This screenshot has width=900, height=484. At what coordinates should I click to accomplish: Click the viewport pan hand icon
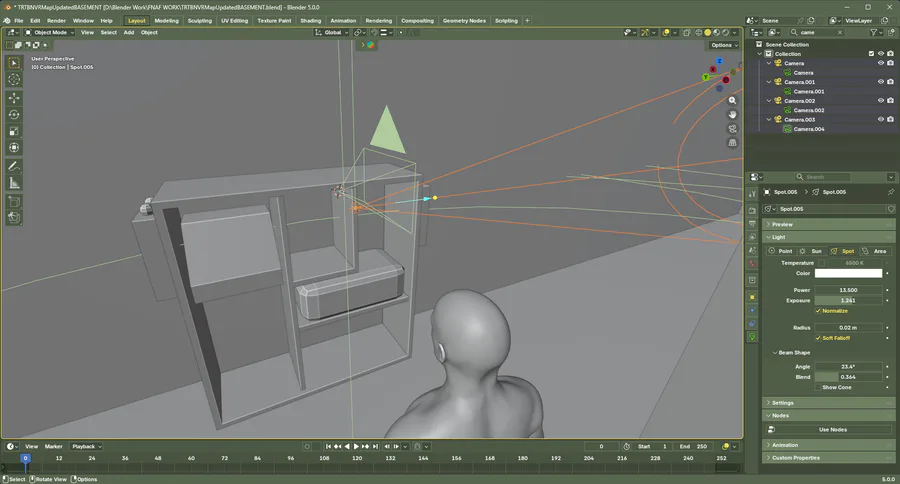pyautogui.click(x=732, y=114)
